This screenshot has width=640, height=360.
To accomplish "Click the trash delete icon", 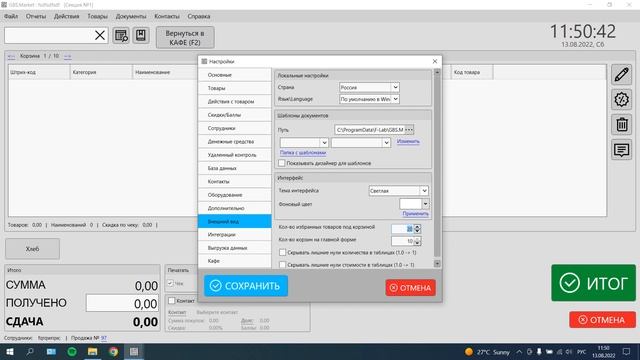I will tap(622, 124).
